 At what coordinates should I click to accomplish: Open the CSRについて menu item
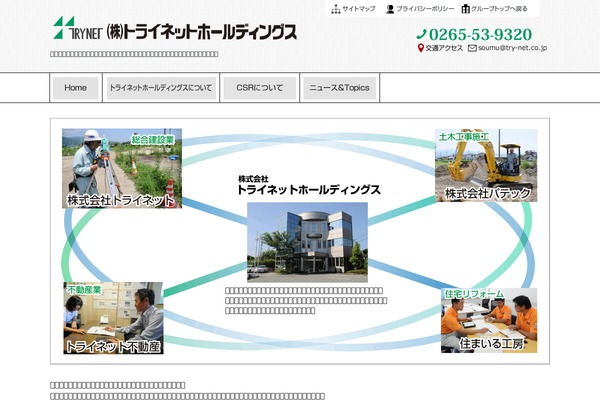click(259, 88)
